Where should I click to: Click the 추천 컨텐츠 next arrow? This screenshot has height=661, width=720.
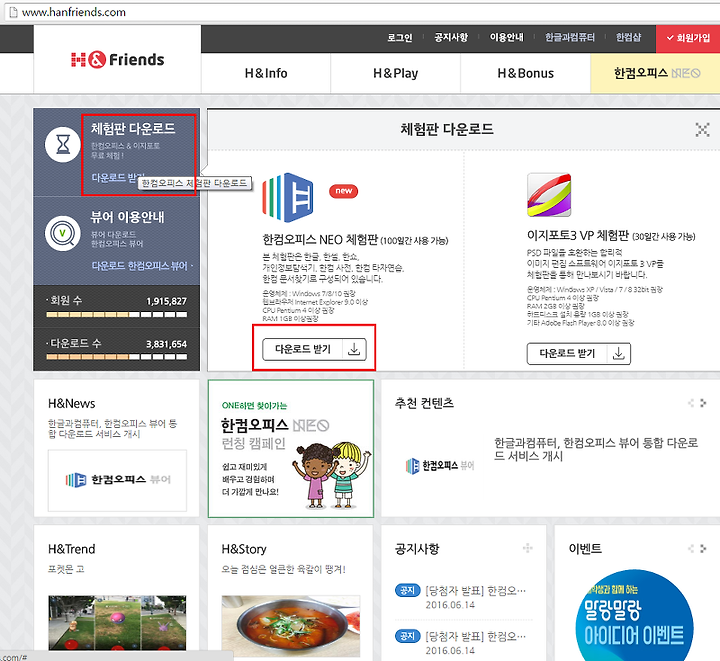703,403
